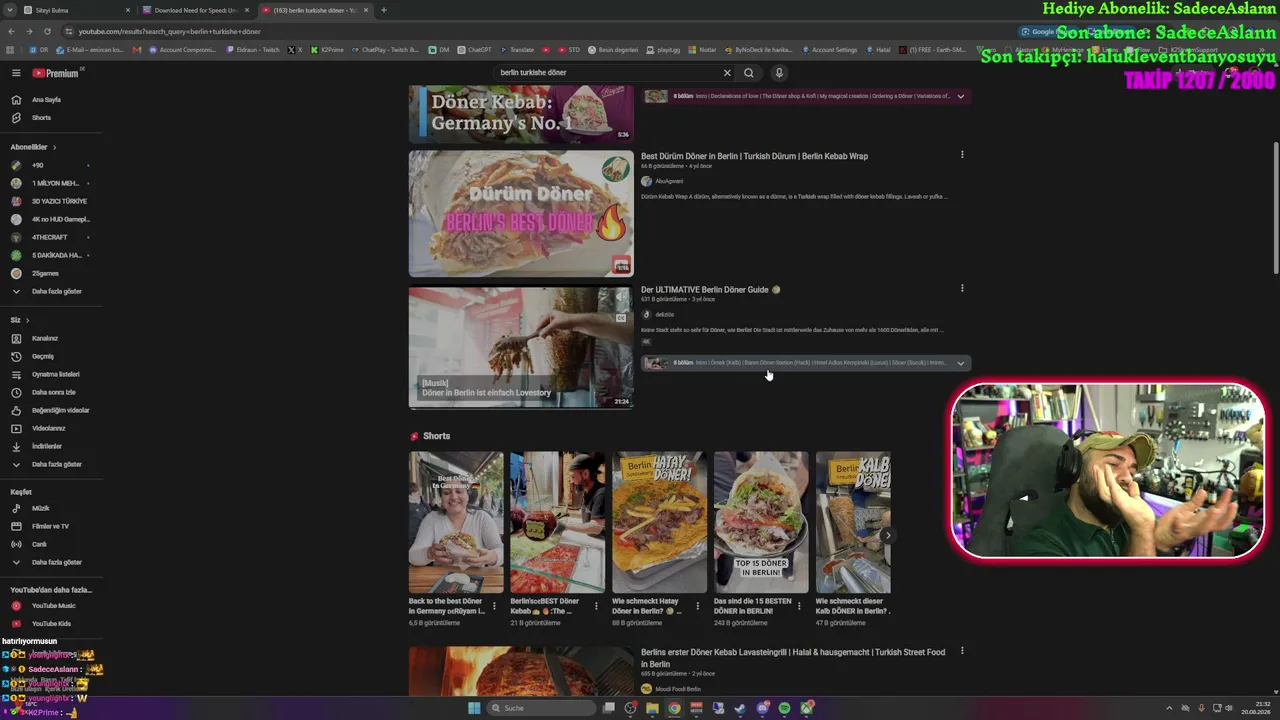Clear the YouTube search box text
The image size is (1280, 720).
point(727,73)
